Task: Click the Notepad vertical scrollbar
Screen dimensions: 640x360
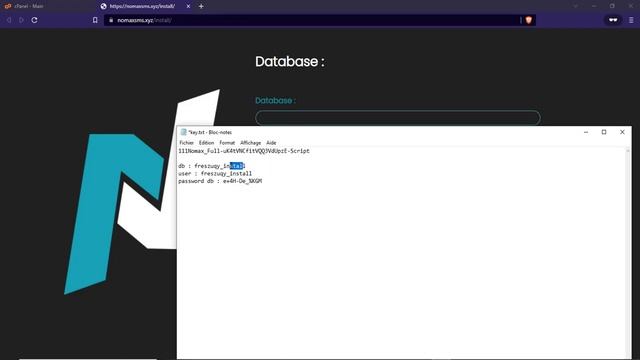Action: pos(628,253)
